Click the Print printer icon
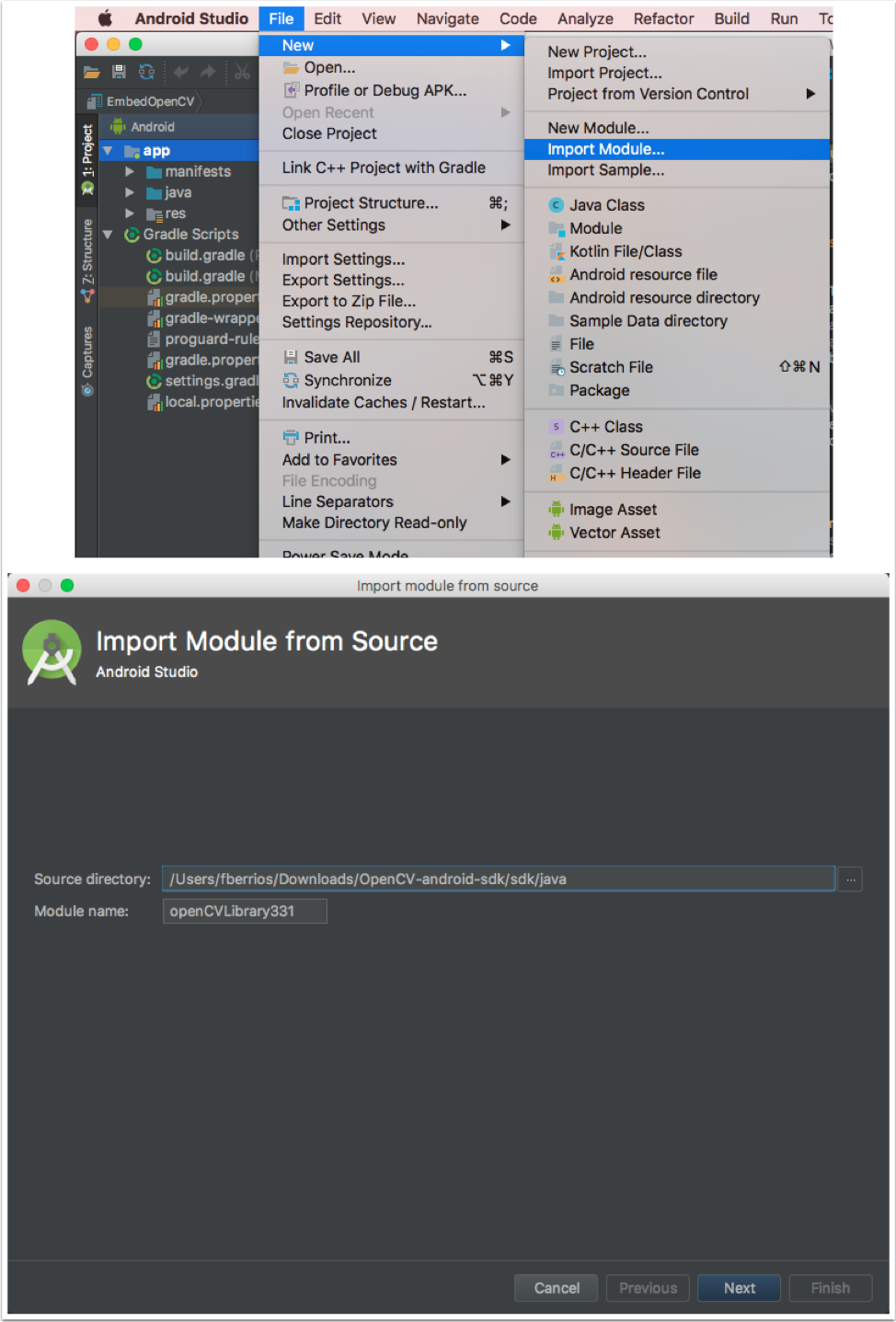Viewport: 896px width, 1322px height. pyautogui.click(x=291, y=438)
